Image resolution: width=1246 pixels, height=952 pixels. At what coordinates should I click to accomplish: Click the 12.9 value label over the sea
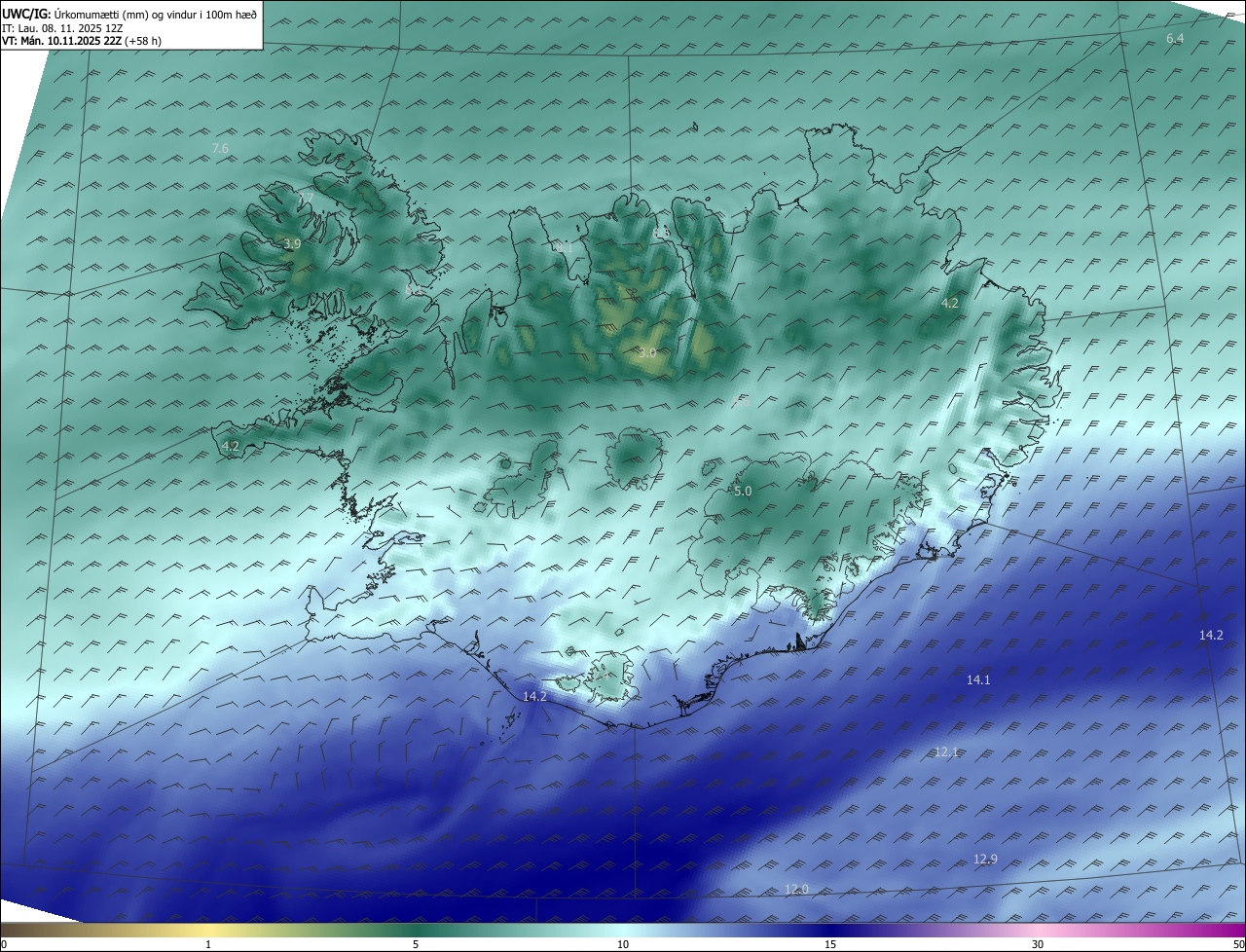[985, 859]
